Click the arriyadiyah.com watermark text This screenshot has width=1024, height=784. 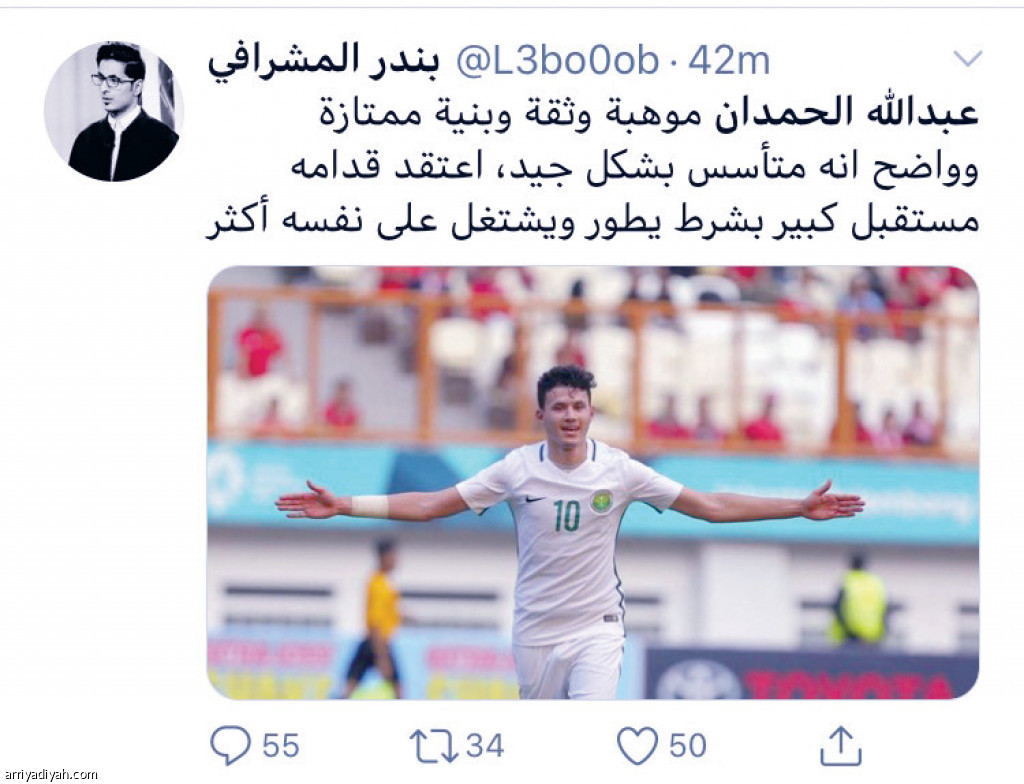click(x=51, y=775)
